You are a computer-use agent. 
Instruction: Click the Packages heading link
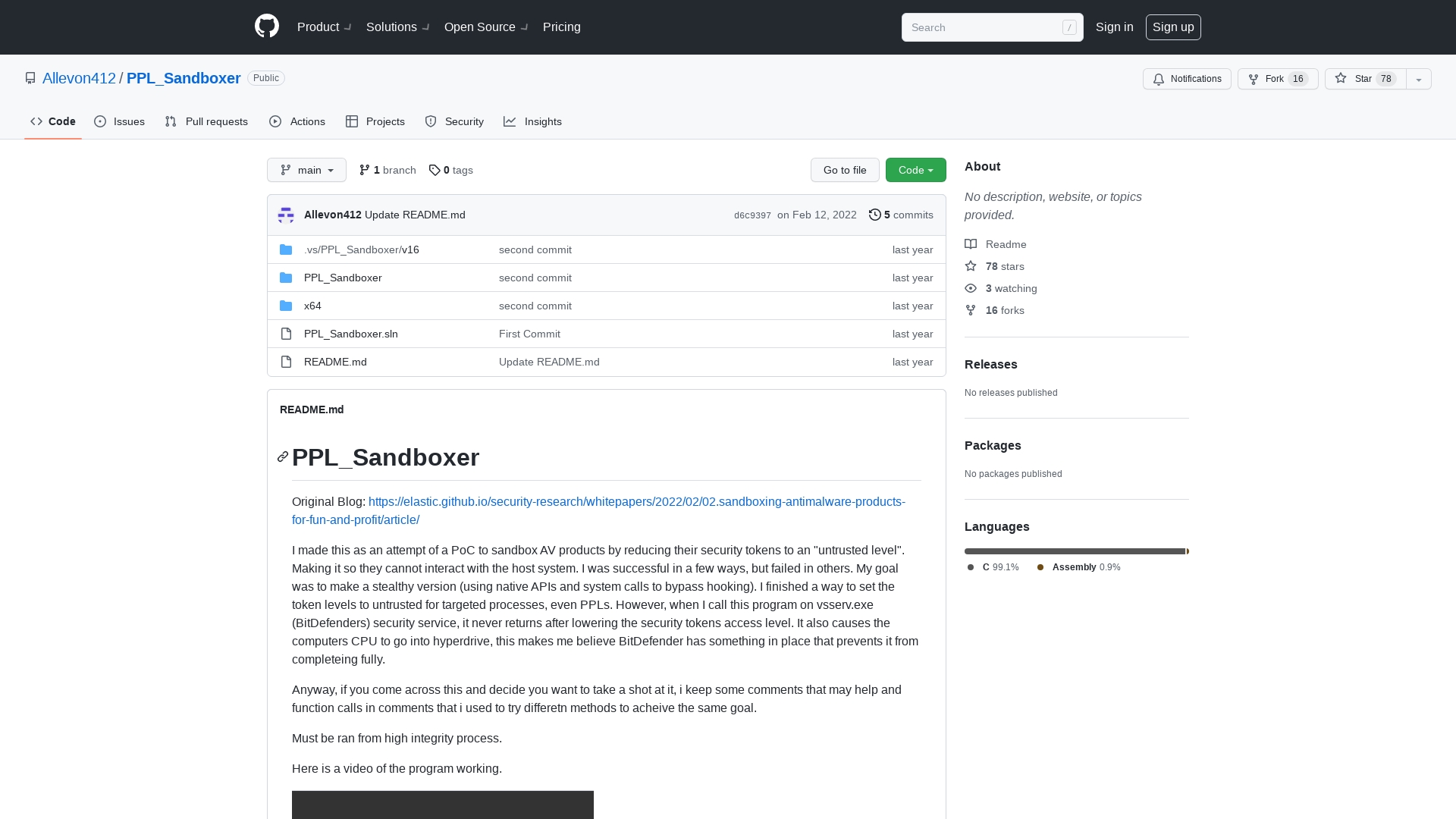(993, 445)
